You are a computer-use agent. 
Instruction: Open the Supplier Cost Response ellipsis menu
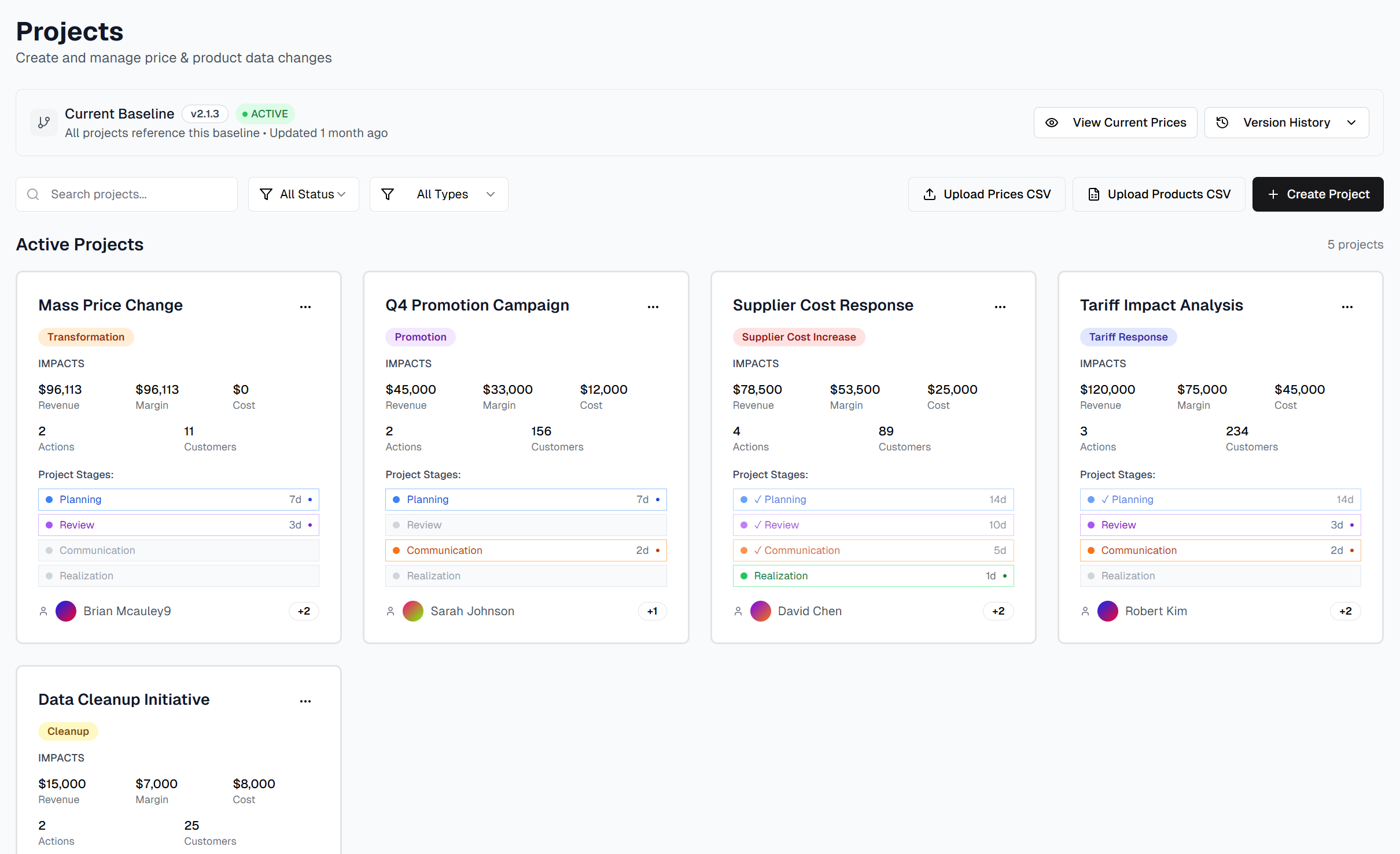(1000, 307)
